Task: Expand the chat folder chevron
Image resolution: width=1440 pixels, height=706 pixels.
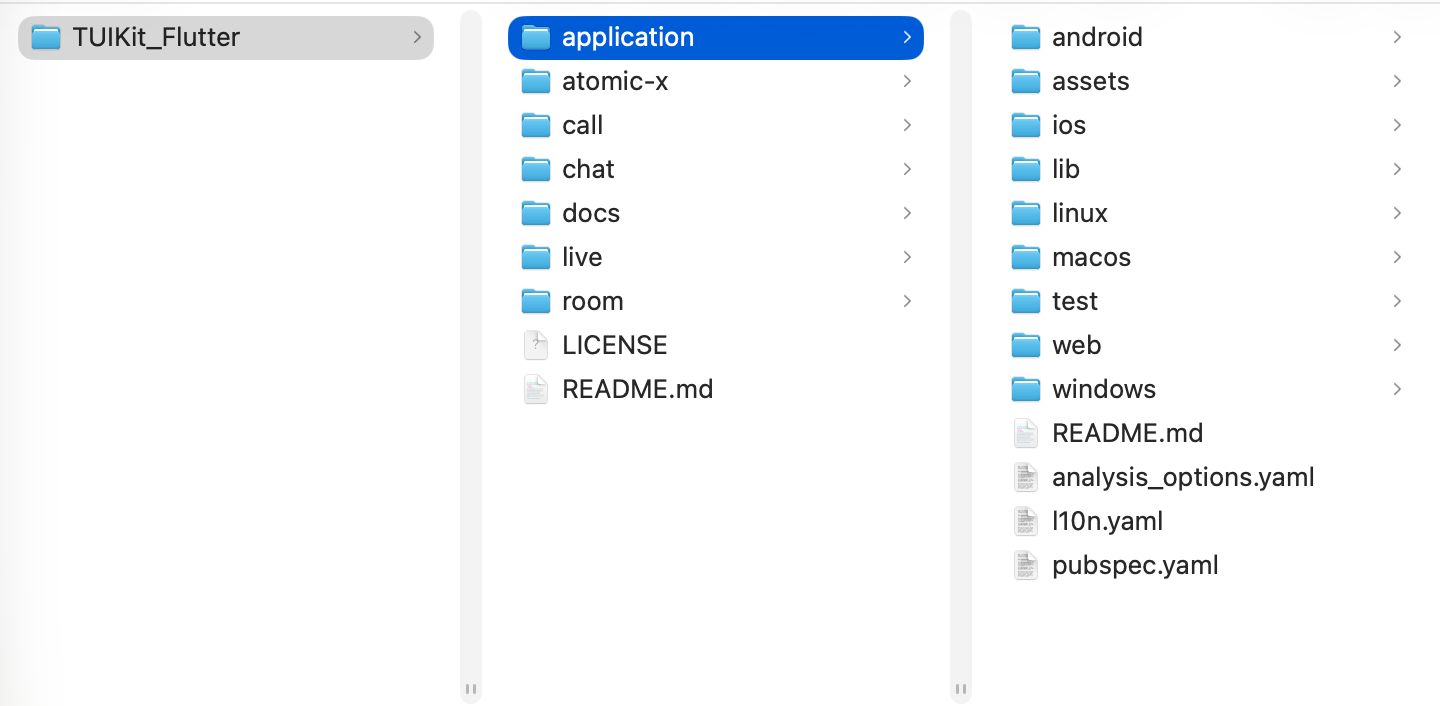Action: pos(907,170)
